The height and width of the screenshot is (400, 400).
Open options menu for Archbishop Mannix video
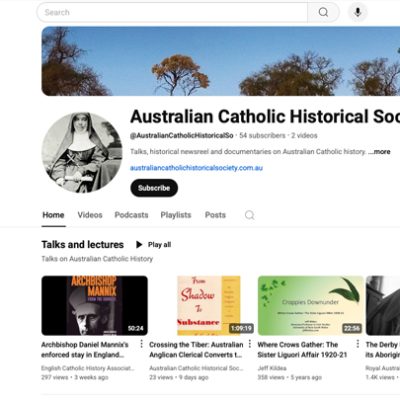141,344
